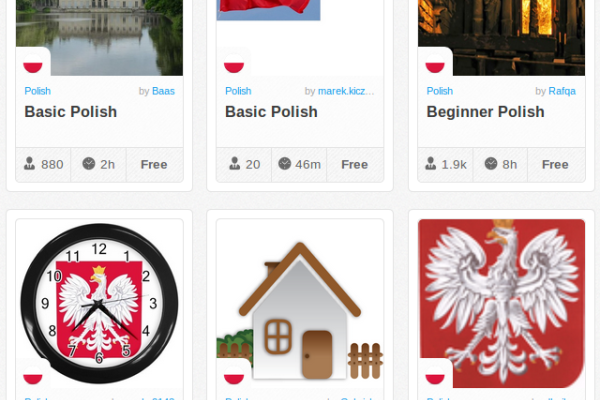Click the learners icon showing 1.9k

click(430, 164)
